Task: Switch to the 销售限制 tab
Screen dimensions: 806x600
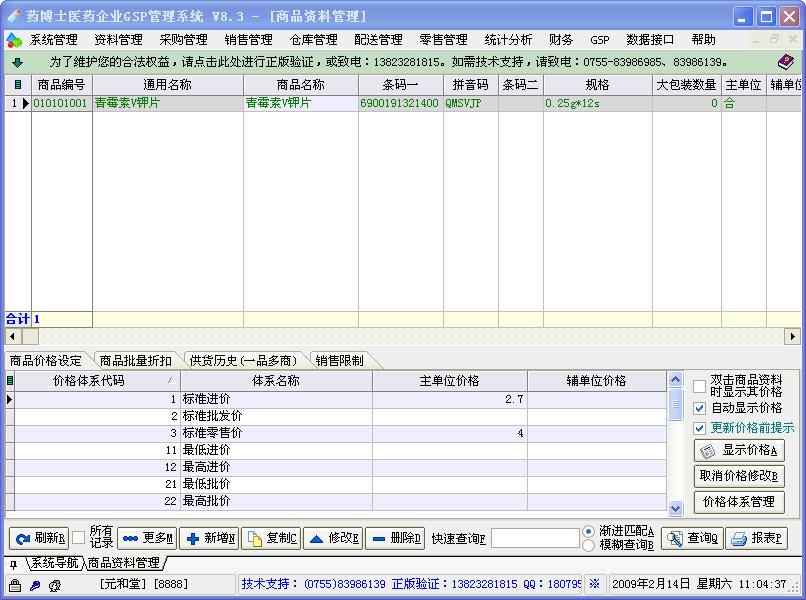Action: pyautogui.click(x=340, y=361)
